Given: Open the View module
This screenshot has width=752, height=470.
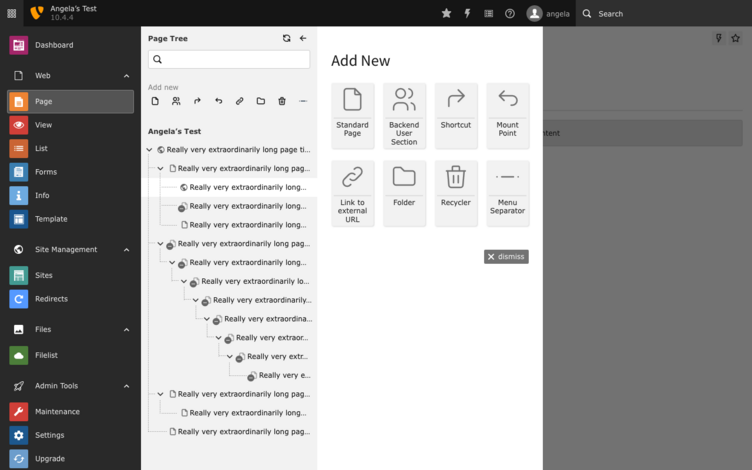Looking at the screenshot, I should (70, 125).
